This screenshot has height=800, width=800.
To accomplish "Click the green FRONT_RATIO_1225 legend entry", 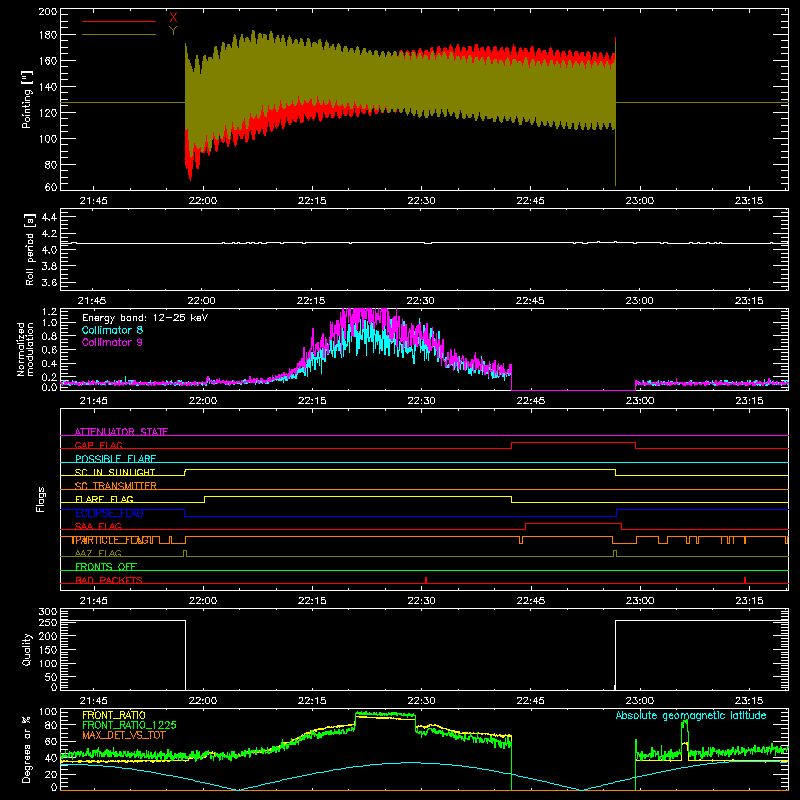I will [x=129, y=725].
